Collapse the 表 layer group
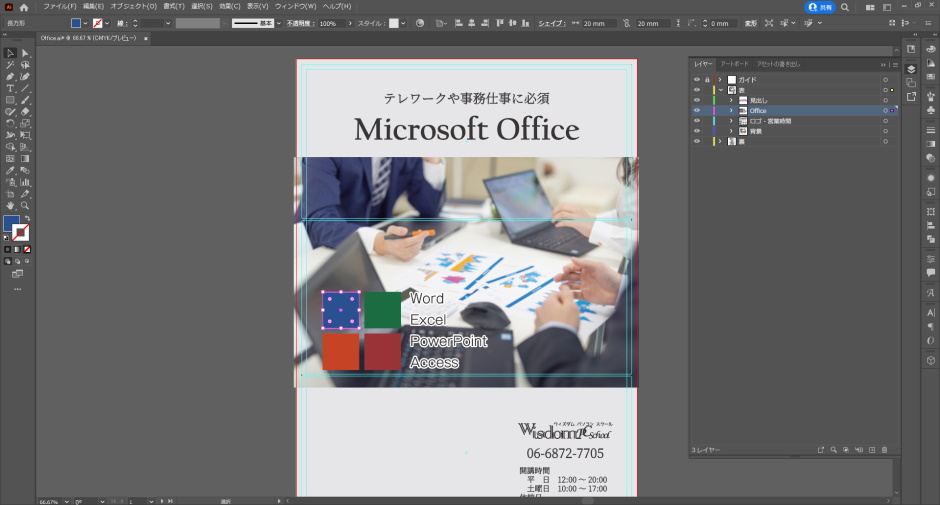This screenshot has height=505, width=940. coord(720,90)
